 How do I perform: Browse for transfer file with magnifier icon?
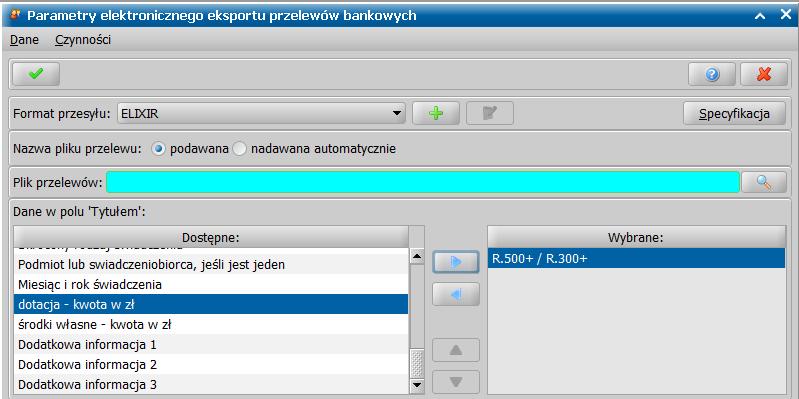pyautogui.click(x=764, y=182)
